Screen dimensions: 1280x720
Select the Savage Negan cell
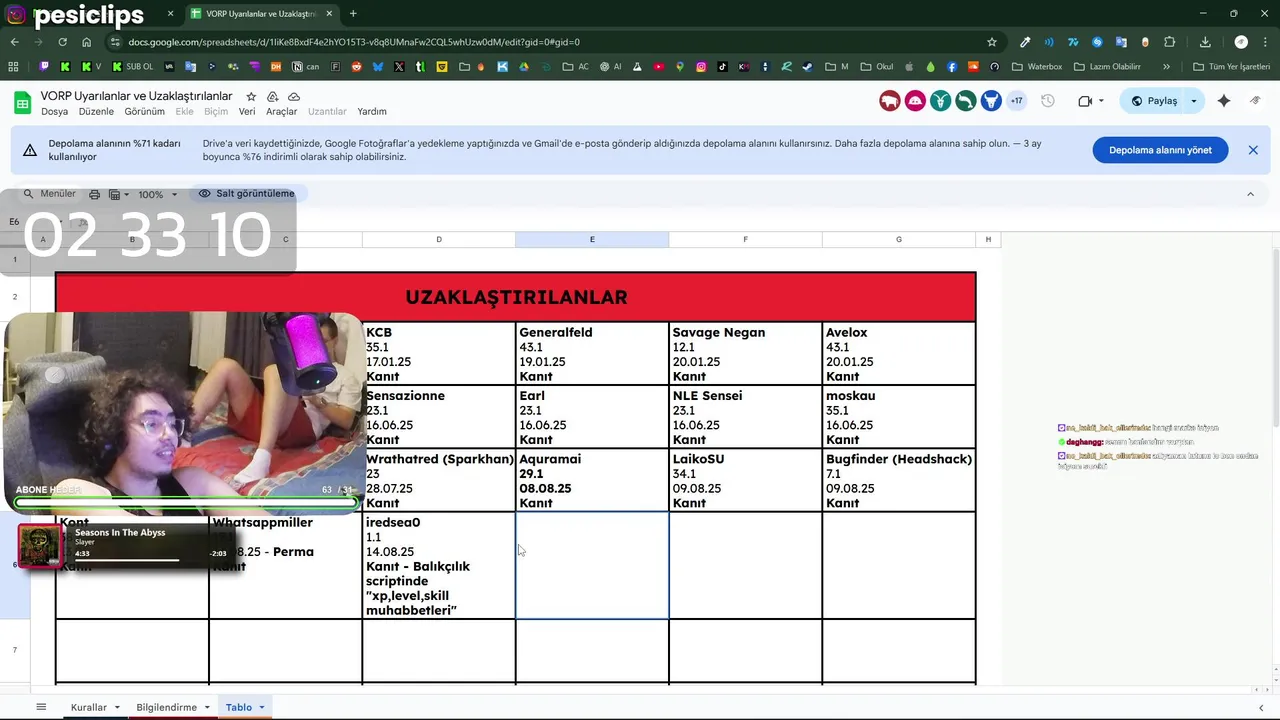coord(745,353)
